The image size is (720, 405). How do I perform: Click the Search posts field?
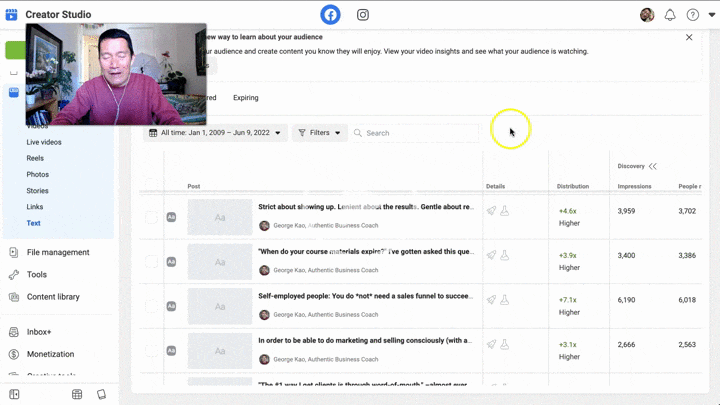[x=416, y=133]
